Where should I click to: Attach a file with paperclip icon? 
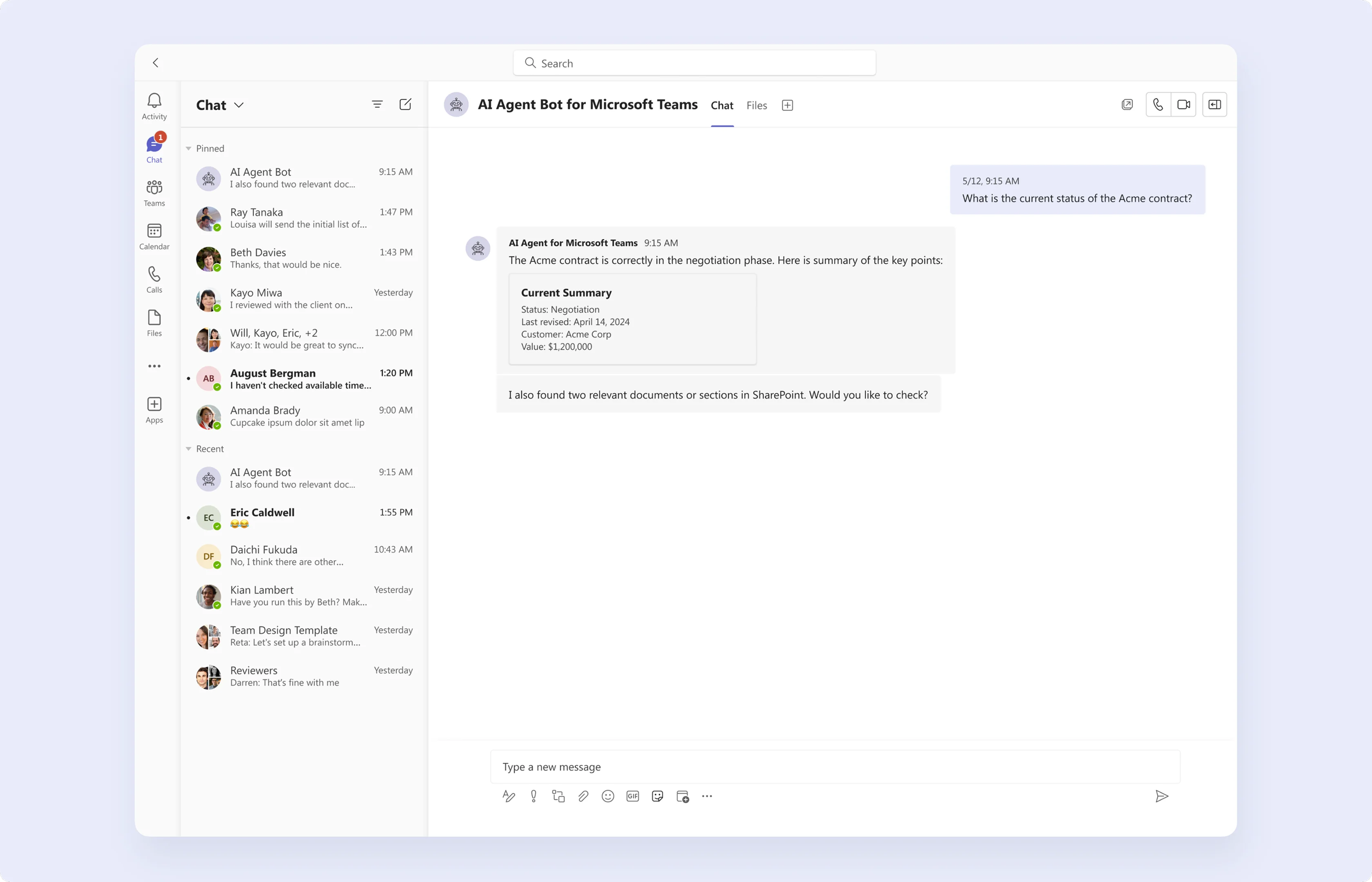[583, 796]
